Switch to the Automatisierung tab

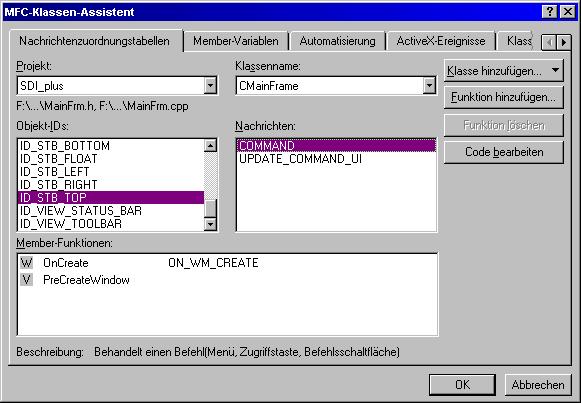pyautogui.click(x=337, y=41)
